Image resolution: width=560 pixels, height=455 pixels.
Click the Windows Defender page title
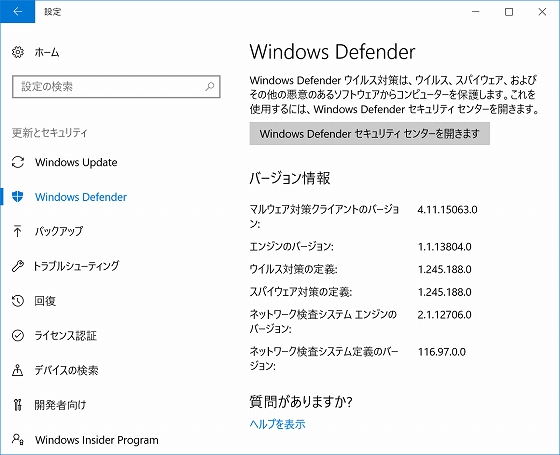pos(332,52)
